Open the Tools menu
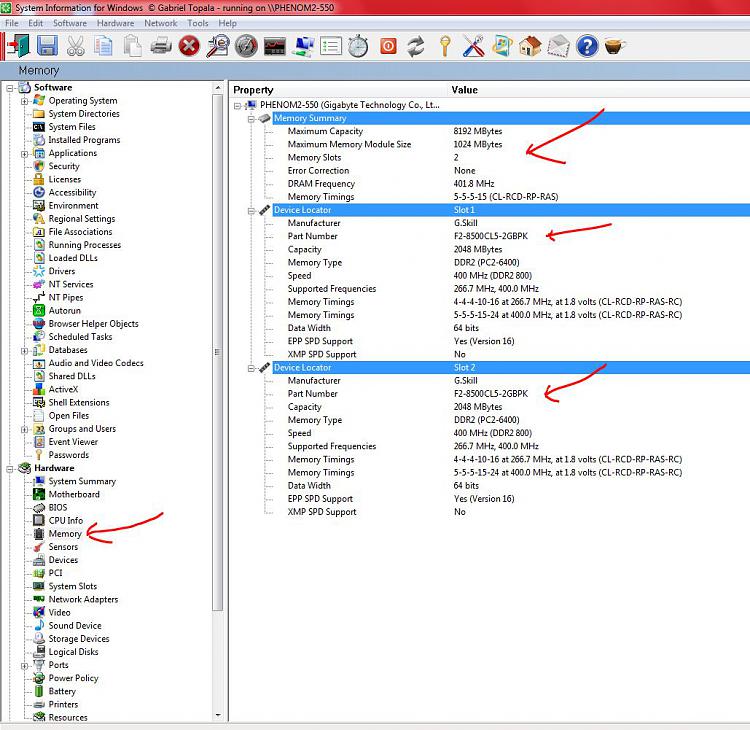The height and width of the screenshot is (730, 750). coord(198,23)
